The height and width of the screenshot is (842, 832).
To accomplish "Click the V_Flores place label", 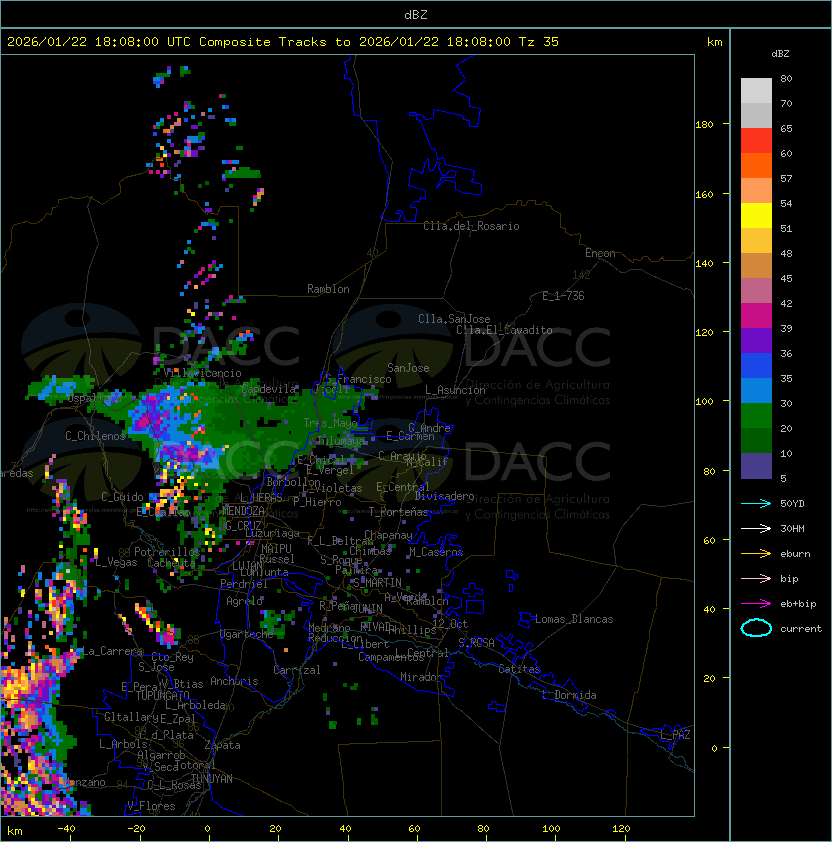I will 151,806.
